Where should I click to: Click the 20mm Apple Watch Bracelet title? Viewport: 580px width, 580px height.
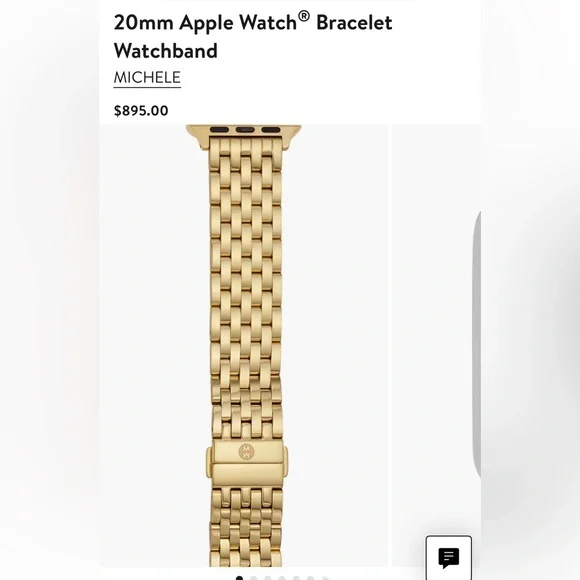[253, 36]
